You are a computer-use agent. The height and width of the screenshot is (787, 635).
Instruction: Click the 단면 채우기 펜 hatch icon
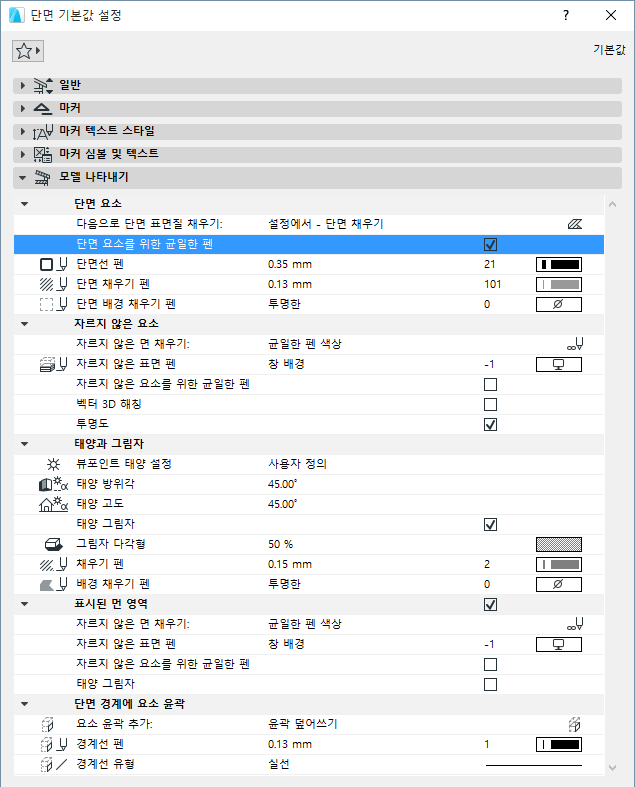coord(53,284)
